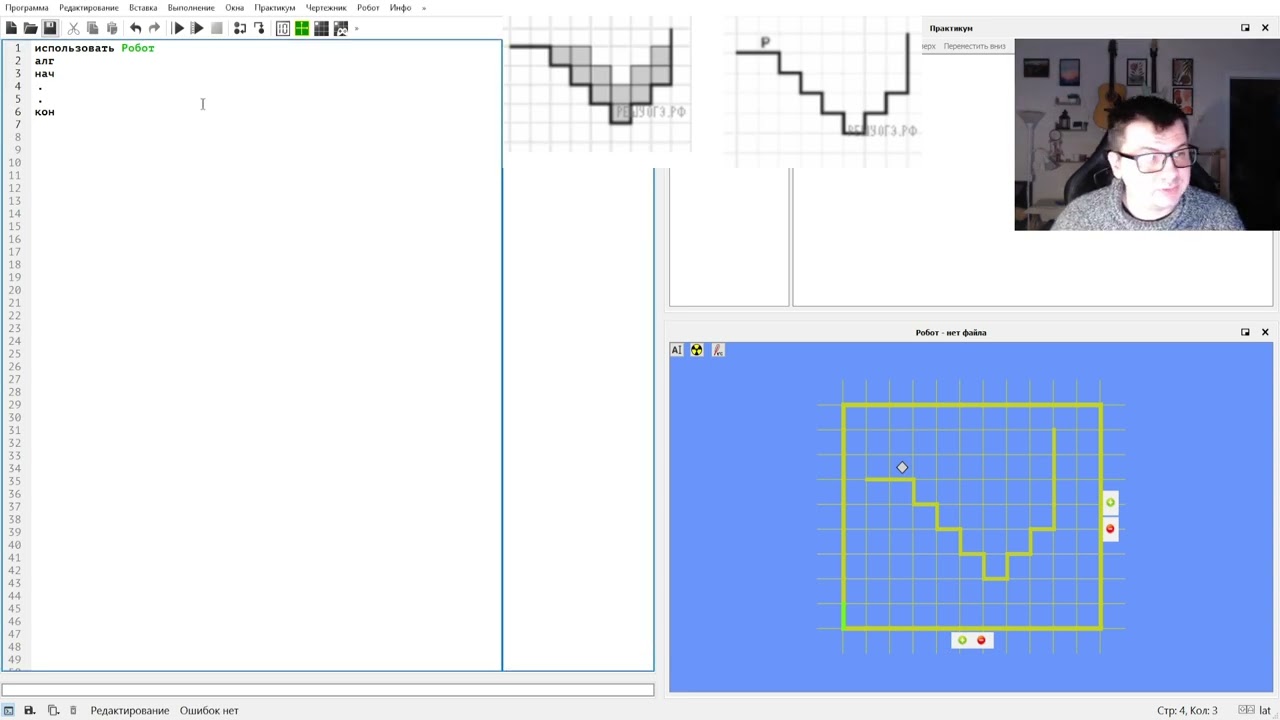Create a new program file

coord(11,28)
